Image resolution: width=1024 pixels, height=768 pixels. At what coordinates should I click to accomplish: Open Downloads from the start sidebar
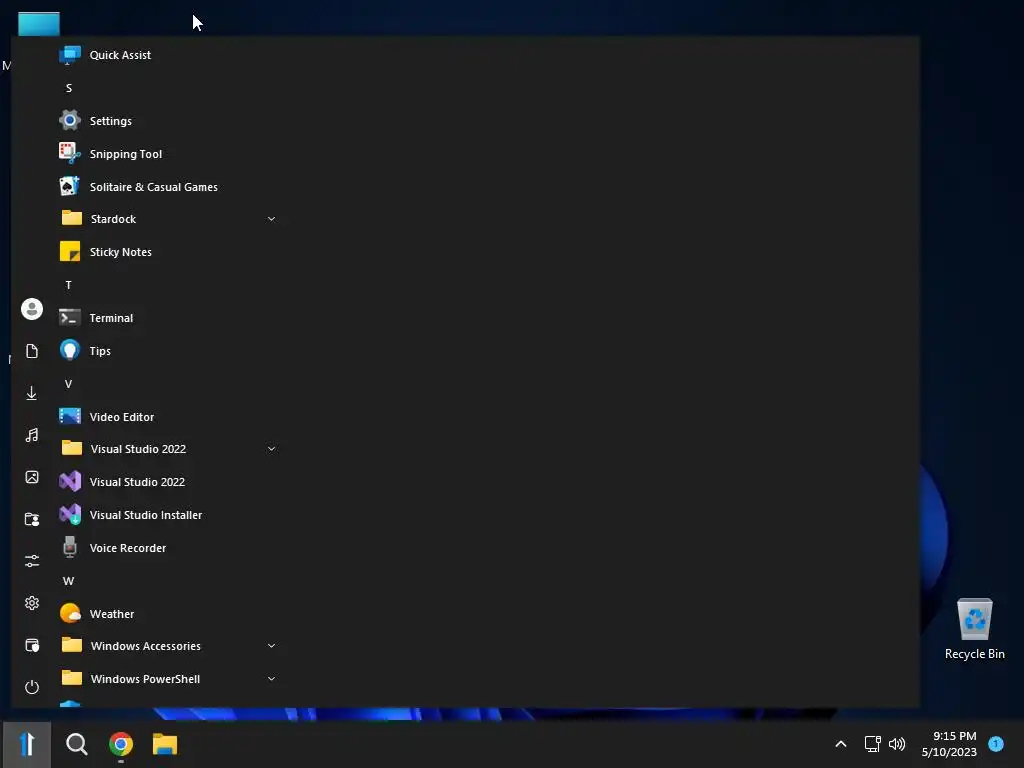pyautogui.click(x=31, y=393)
